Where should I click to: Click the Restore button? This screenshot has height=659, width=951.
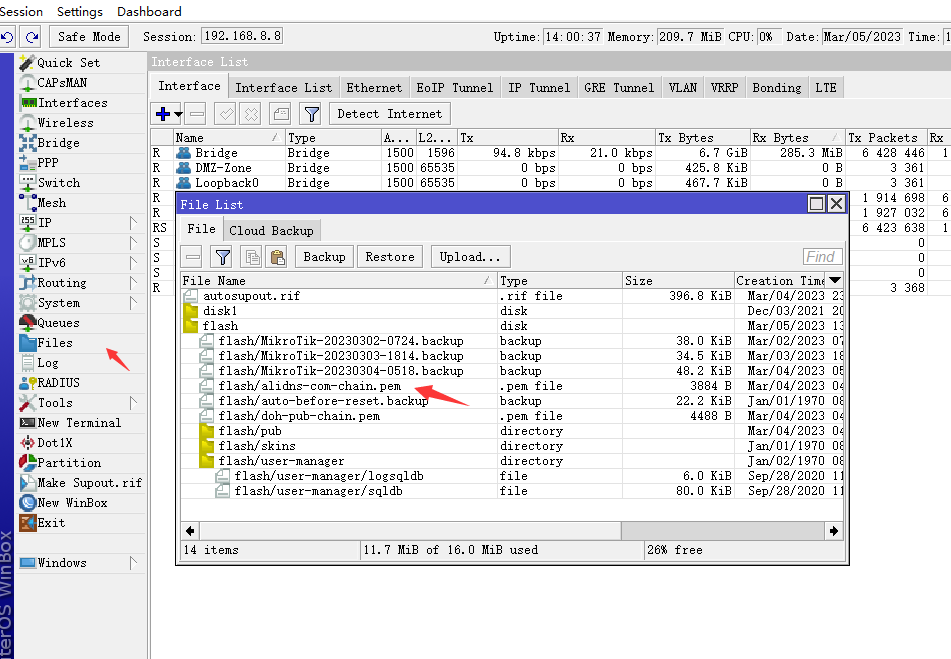point(390,257)
